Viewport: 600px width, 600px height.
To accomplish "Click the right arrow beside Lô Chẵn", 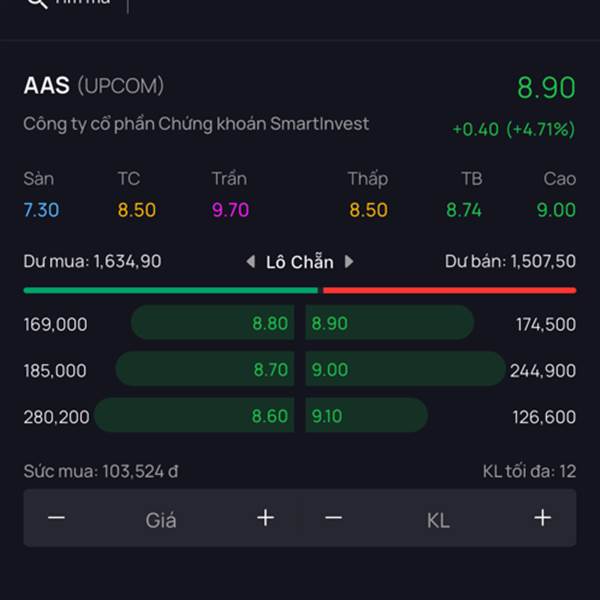I will [349, 262].
